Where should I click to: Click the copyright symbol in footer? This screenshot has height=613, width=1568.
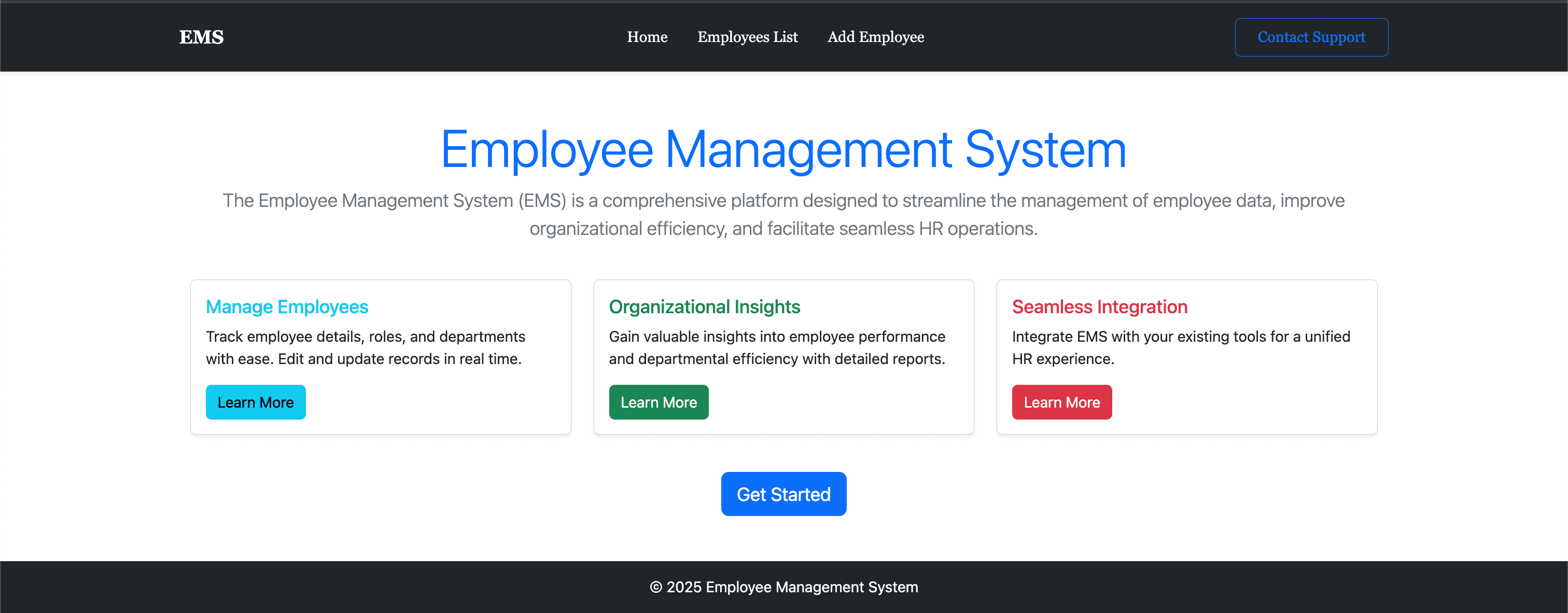[x=655, y=588]
